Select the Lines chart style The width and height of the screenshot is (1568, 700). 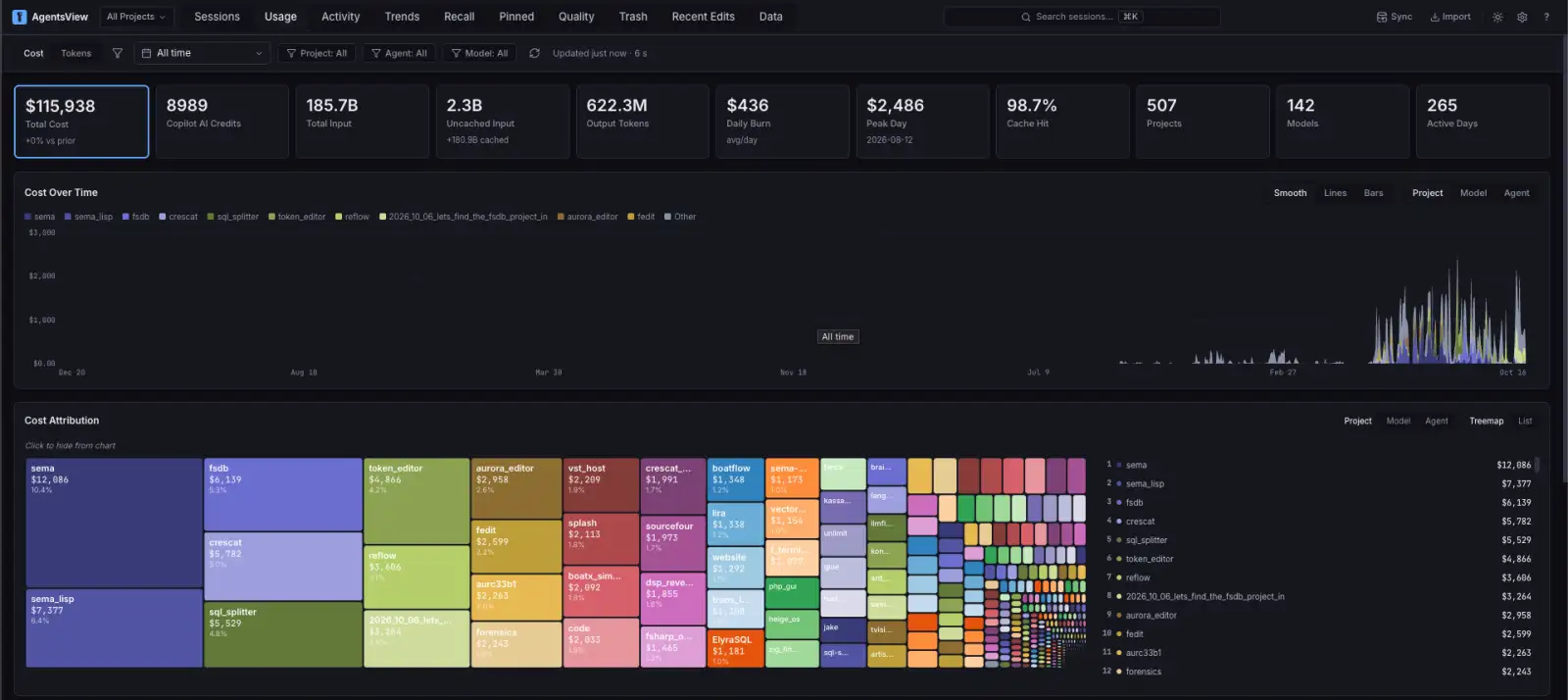coord(1335,193)
